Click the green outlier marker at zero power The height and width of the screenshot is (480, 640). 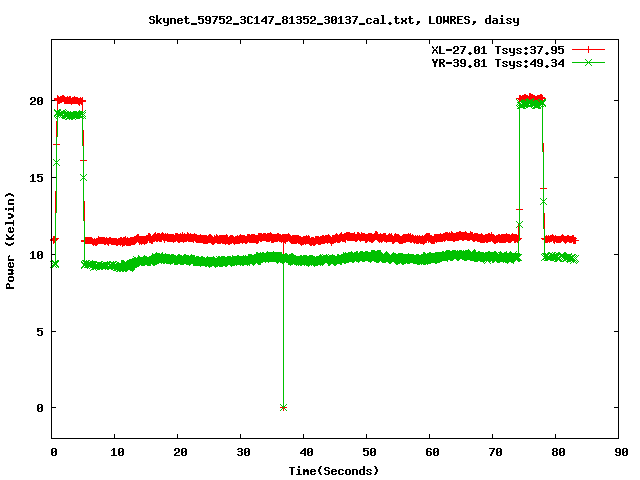click(x=283, y=407)
